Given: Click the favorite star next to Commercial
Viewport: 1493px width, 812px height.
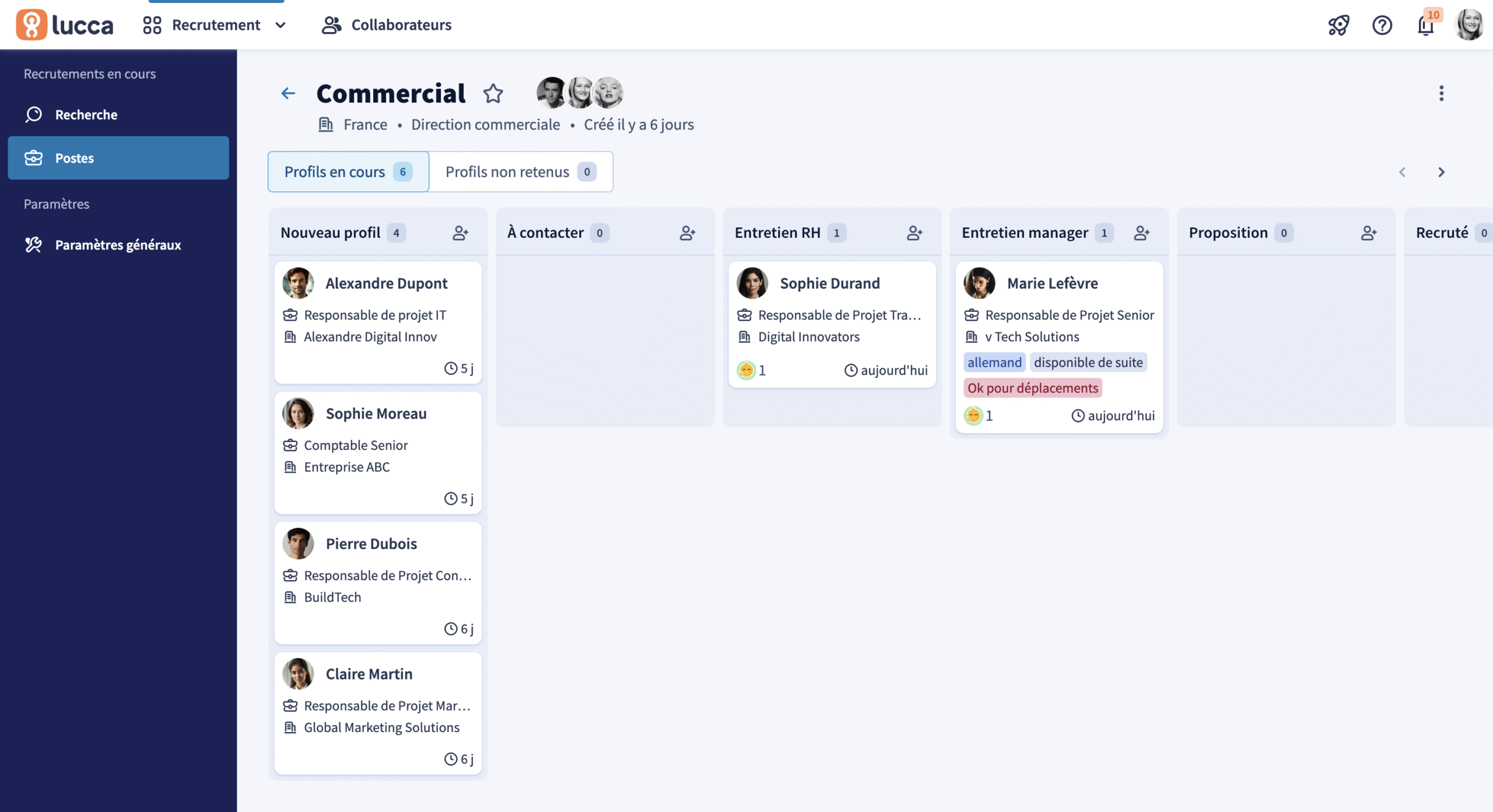Looking at the screenshot, I should pos(493,93).
